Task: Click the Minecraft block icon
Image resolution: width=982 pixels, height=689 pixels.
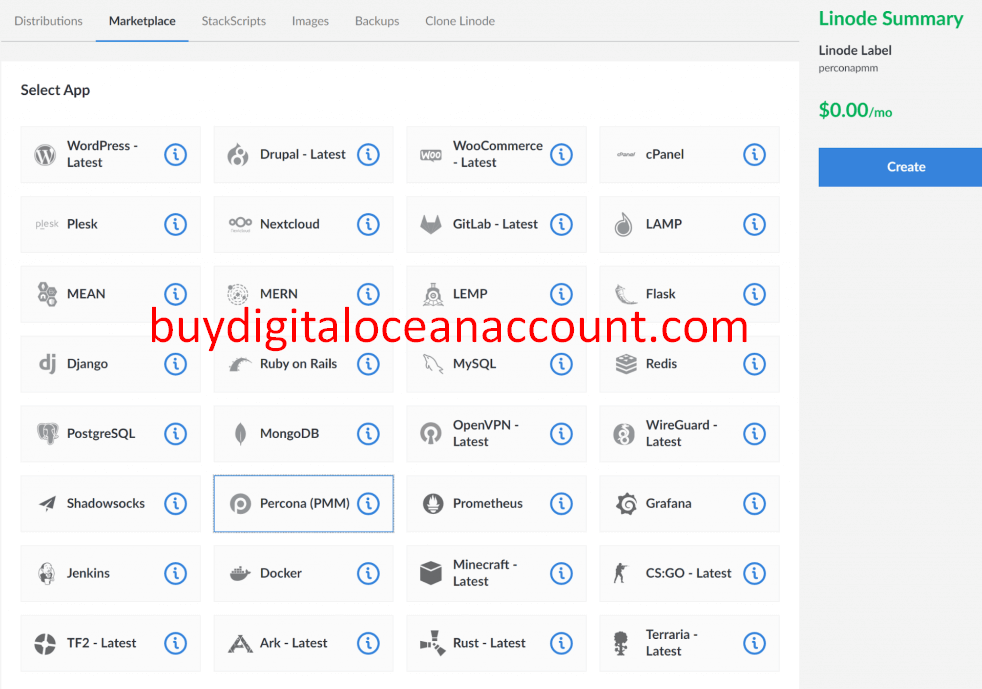Action: click(431, 573)
